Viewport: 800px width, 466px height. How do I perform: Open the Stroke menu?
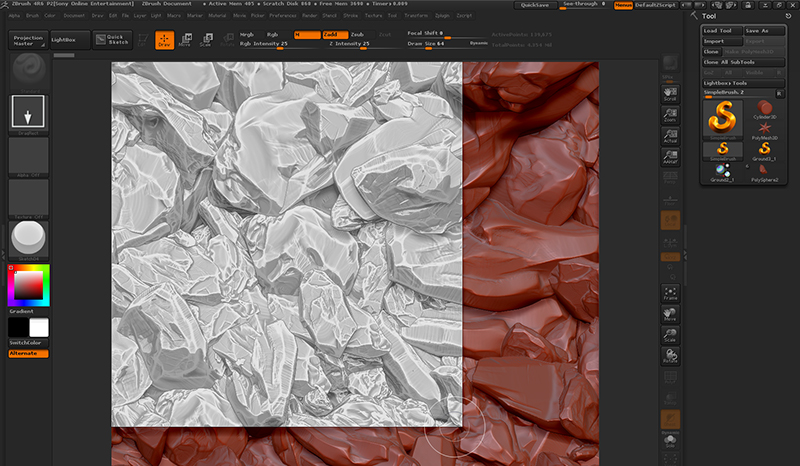351,16
